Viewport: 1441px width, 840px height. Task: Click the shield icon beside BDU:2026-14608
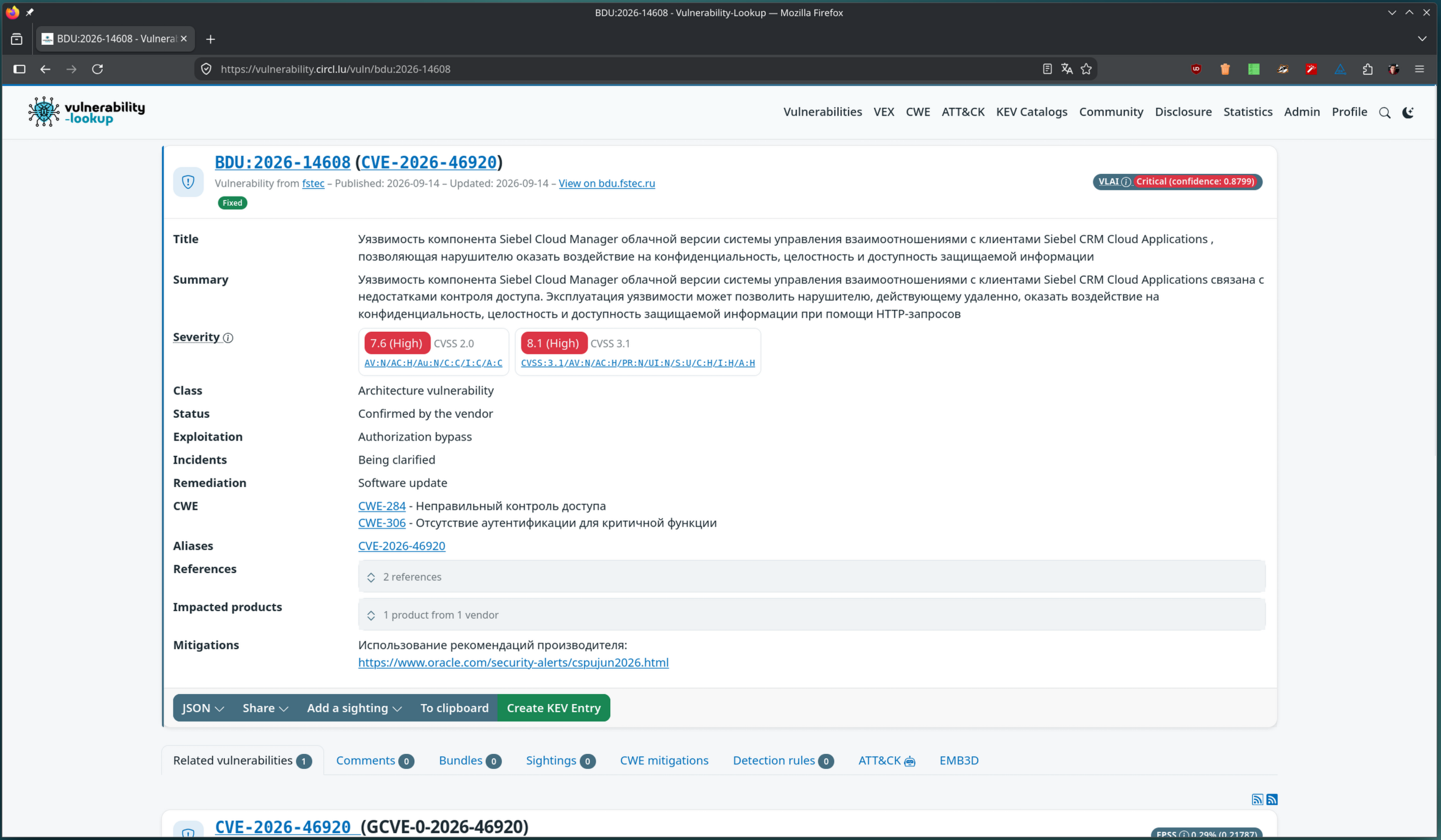[x=188, y=181]
